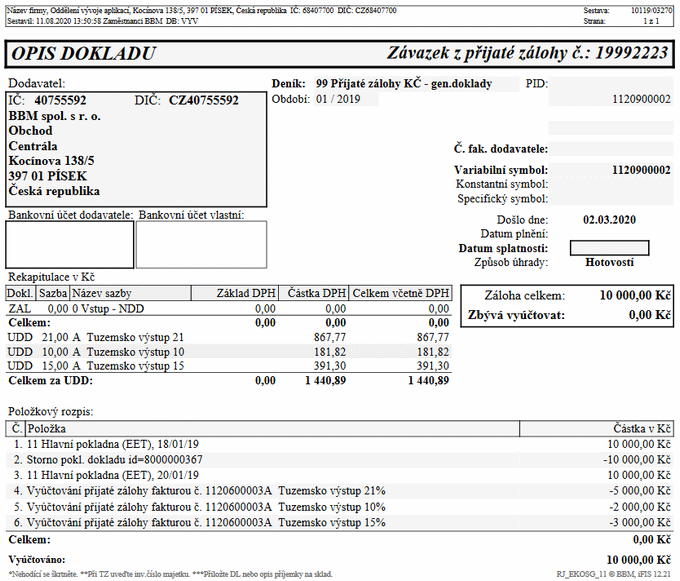Click the 'Vyúčtováno:' total 10 000,00 Kč
This screenshot has height=581, width=680.
[639, 560]
